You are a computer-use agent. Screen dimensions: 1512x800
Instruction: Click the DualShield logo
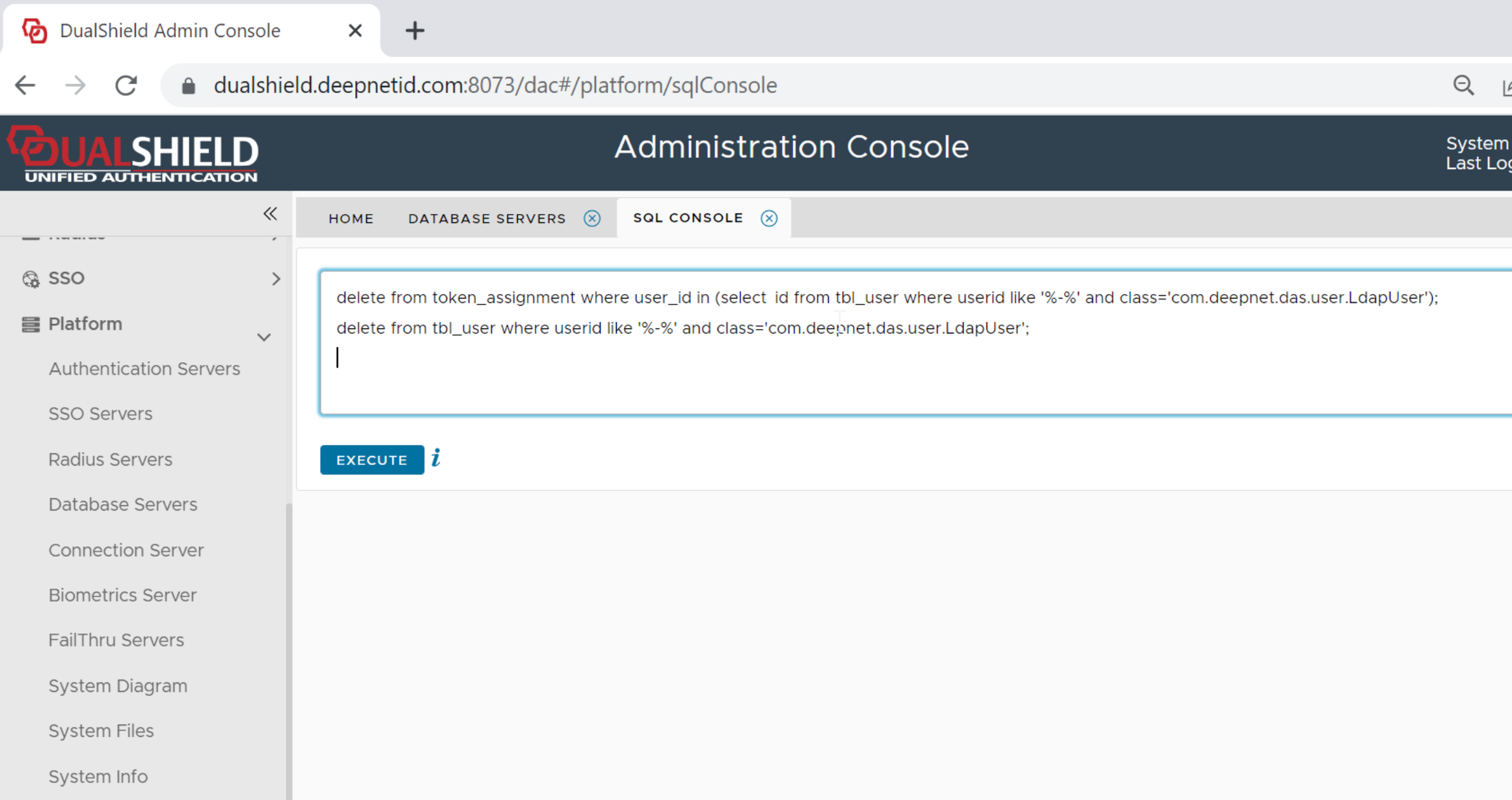[133, 153]
